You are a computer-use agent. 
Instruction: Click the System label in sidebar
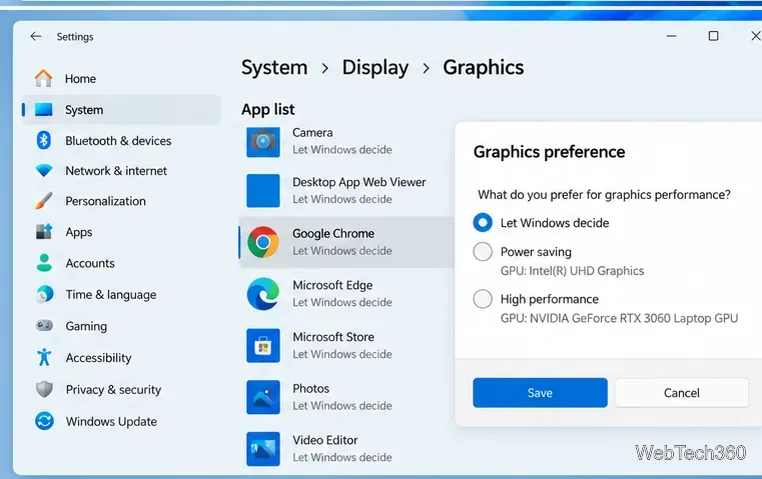[x=84, y=110]
